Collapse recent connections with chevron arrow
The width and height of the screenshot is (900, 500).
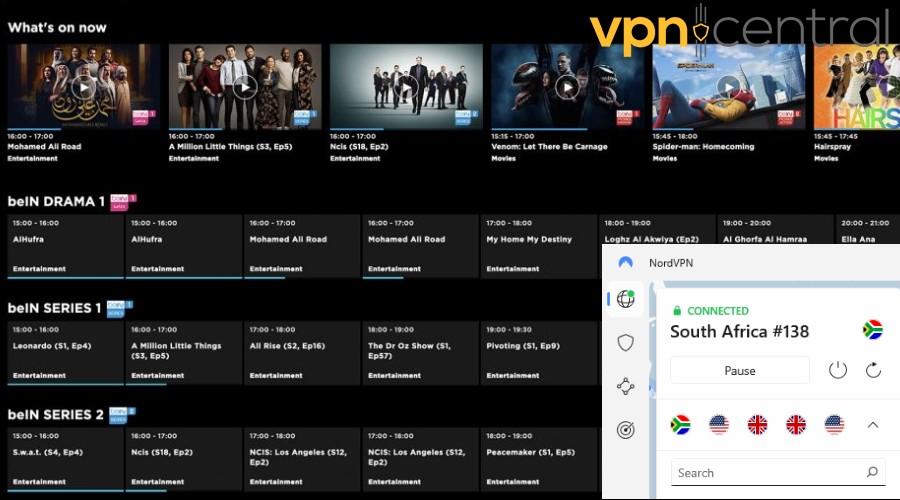coord(873,425)
